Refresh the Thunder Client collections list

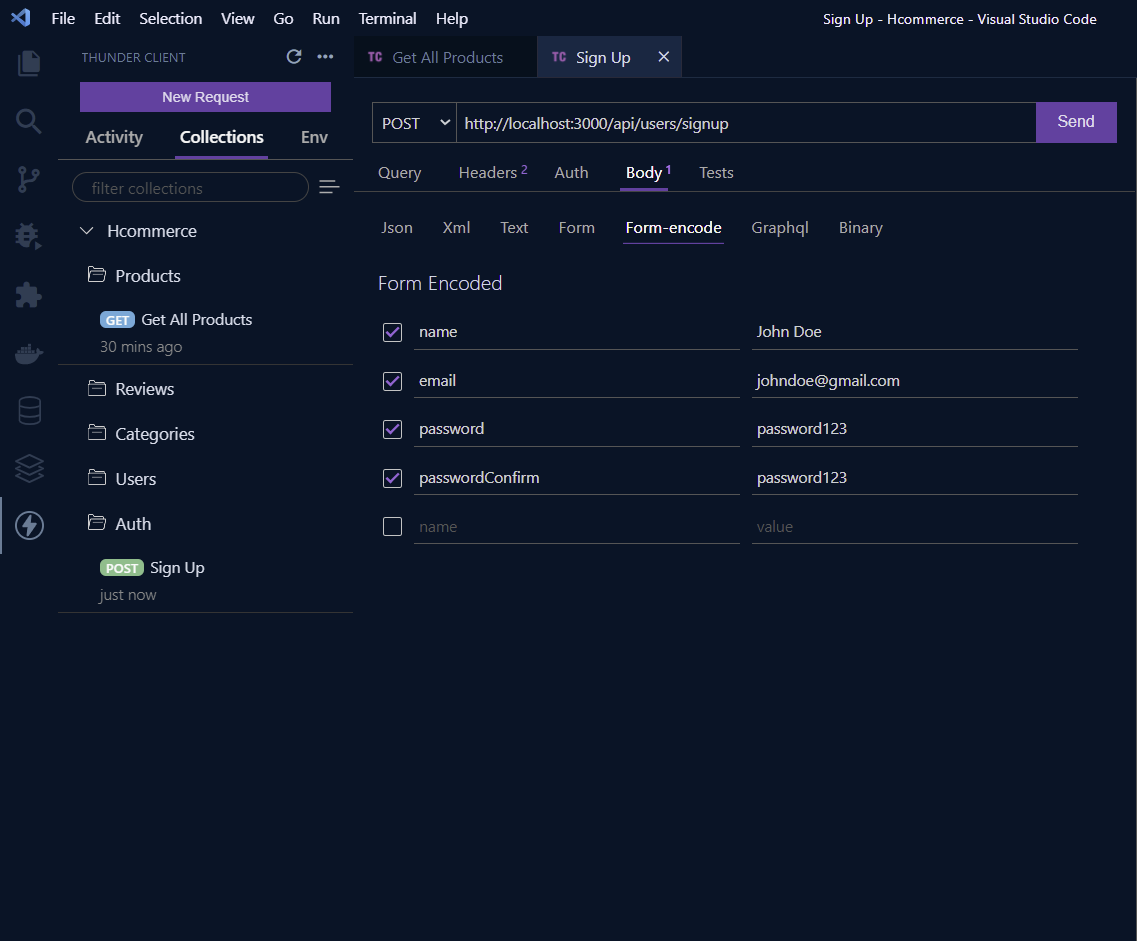click(x=293, y=57)
